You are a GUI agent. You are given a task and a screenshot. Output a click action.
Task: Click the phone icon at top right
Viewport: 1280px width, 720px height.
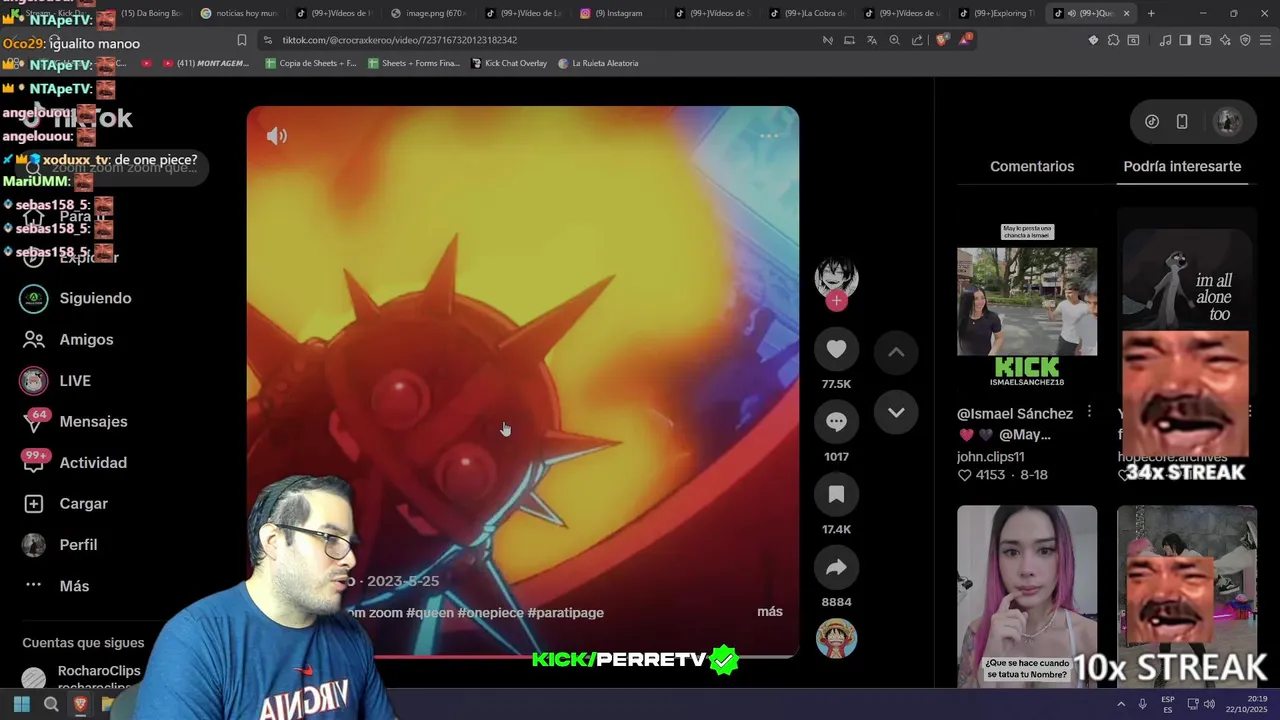1182,121
